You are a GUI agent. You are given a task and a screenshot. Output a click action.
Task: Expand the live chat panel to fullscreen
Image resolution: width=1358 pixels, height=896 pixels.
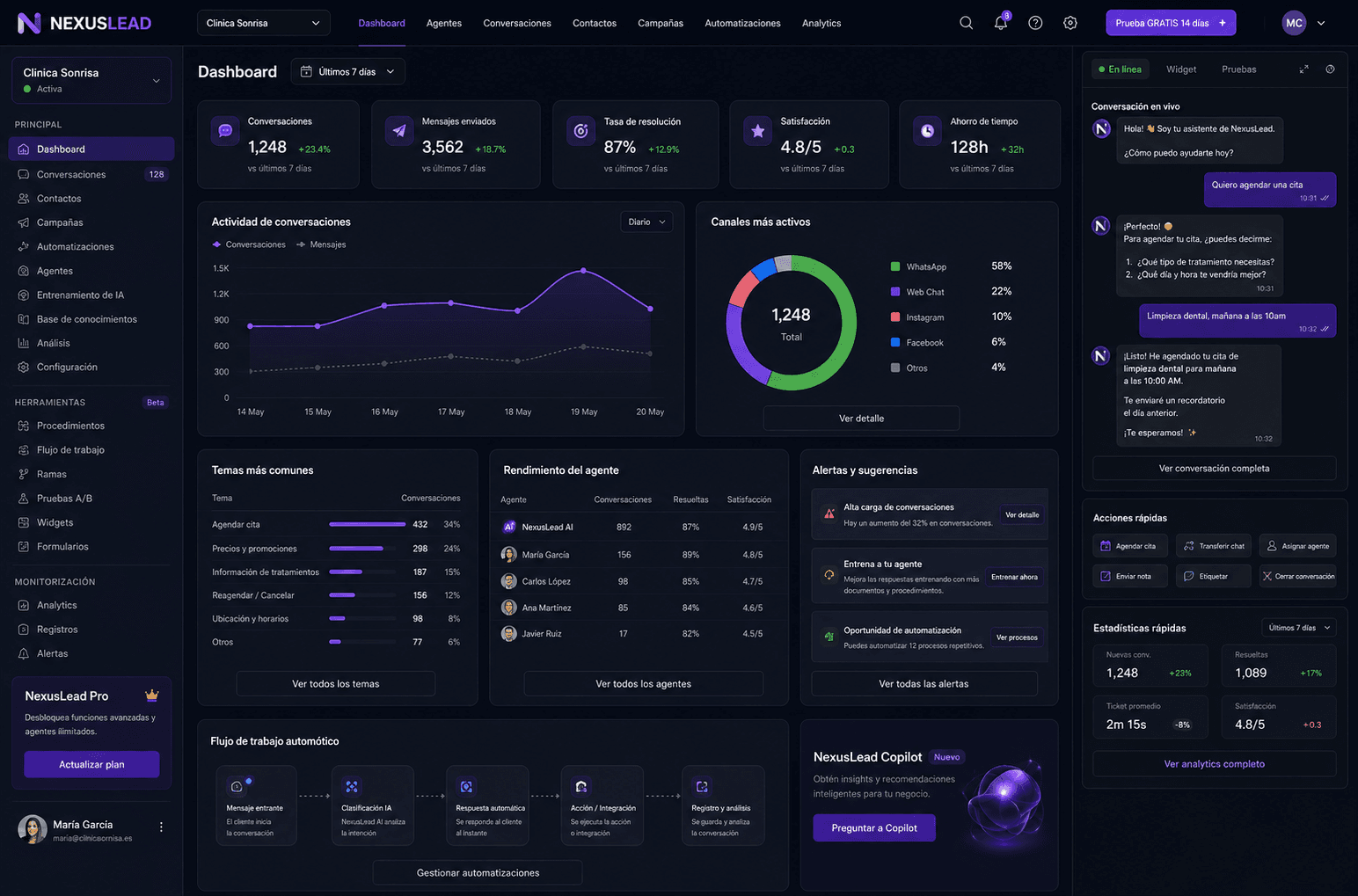click(x=1303, y=69)
